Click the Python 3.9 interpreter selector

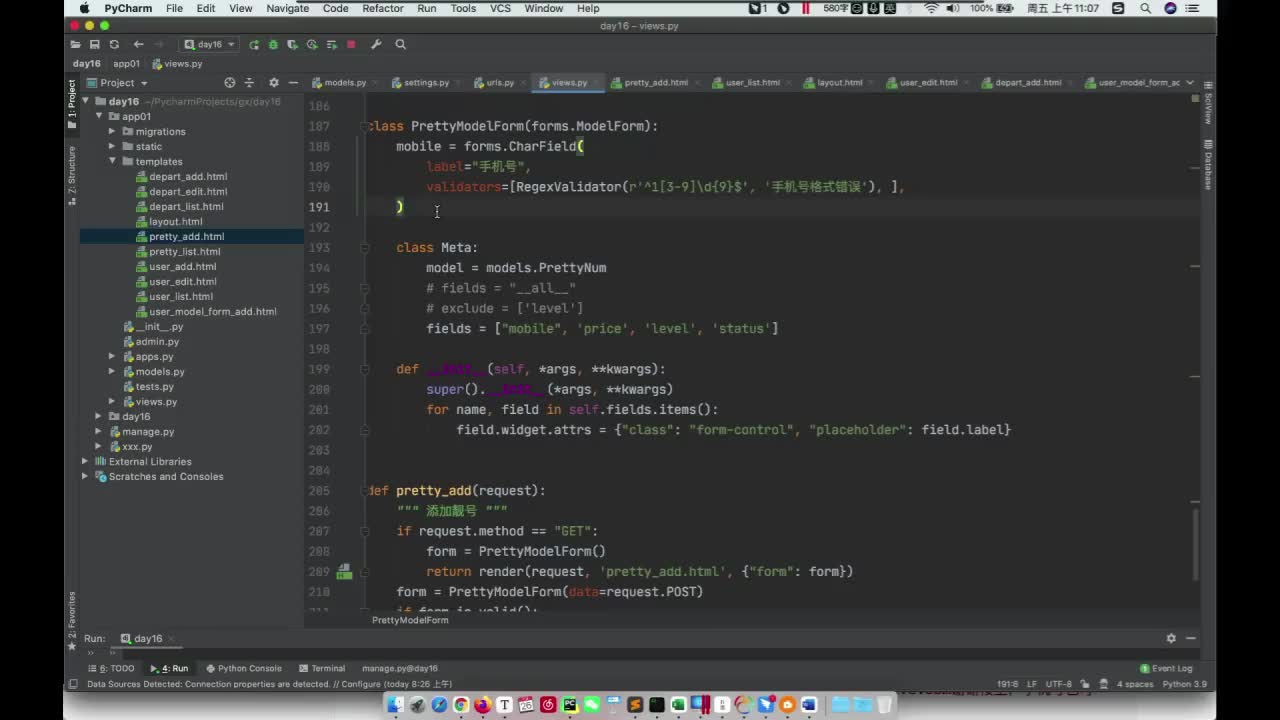[x=1185, y=684]
